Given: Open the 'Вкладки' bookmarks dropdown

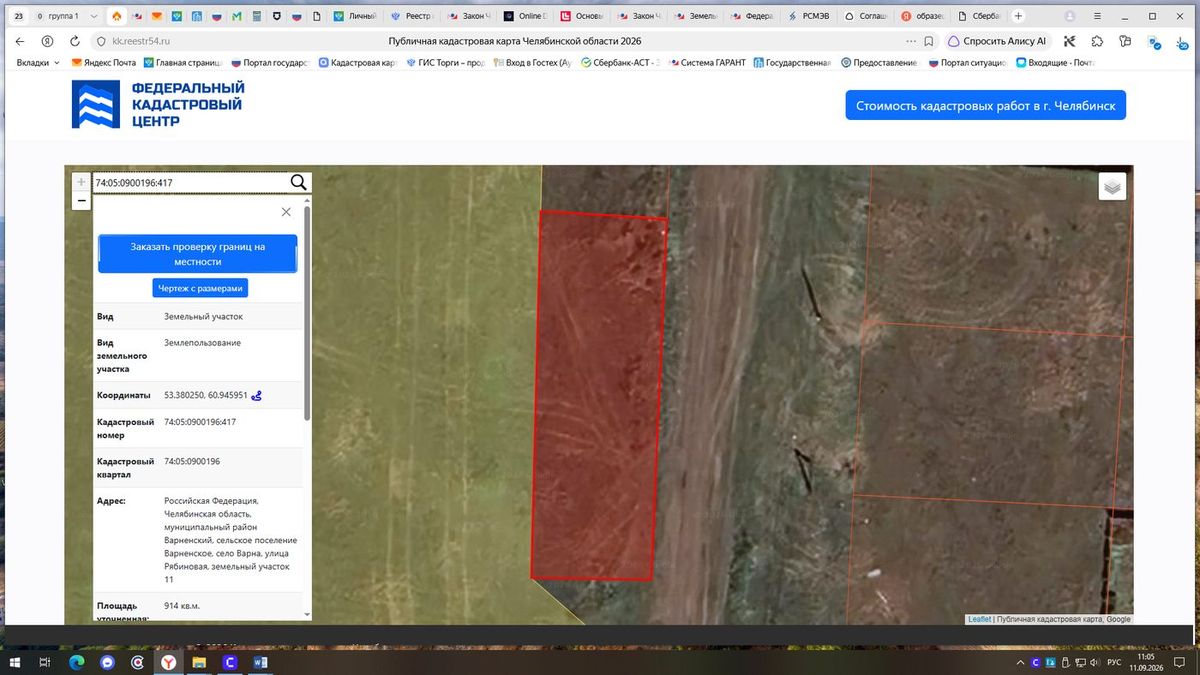Looking at the screenshot, I should pyautogui.click(x=38, y=63).
